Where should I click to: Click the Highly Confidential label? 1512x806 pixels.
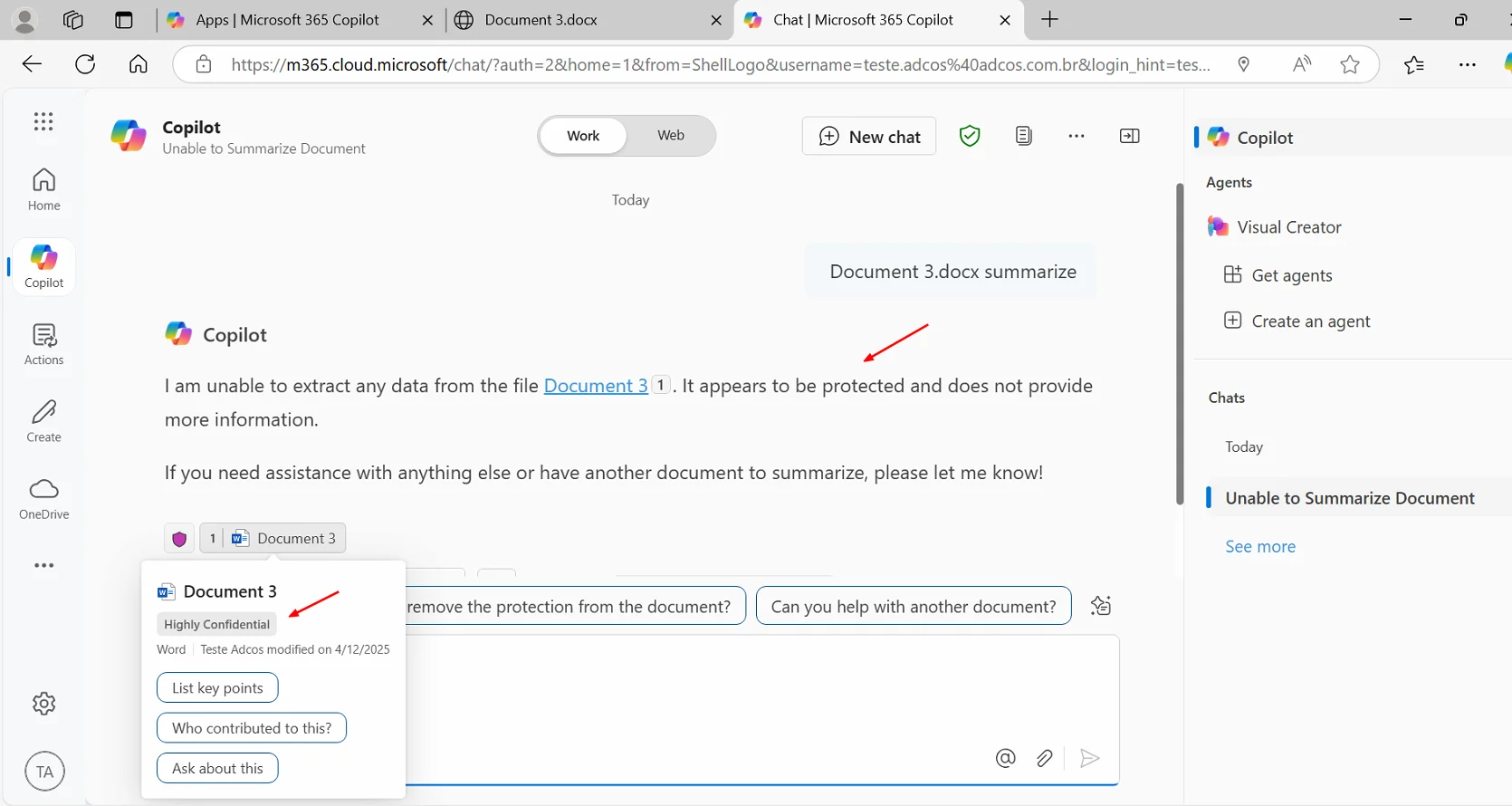coord(217,624)
